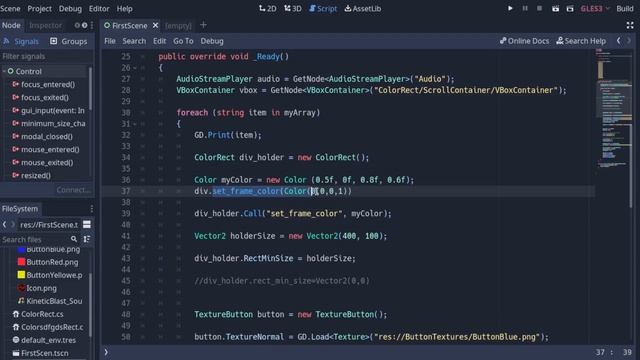Select icon.png file
Viewport: 640px width, 360px height.
[37, 288]
